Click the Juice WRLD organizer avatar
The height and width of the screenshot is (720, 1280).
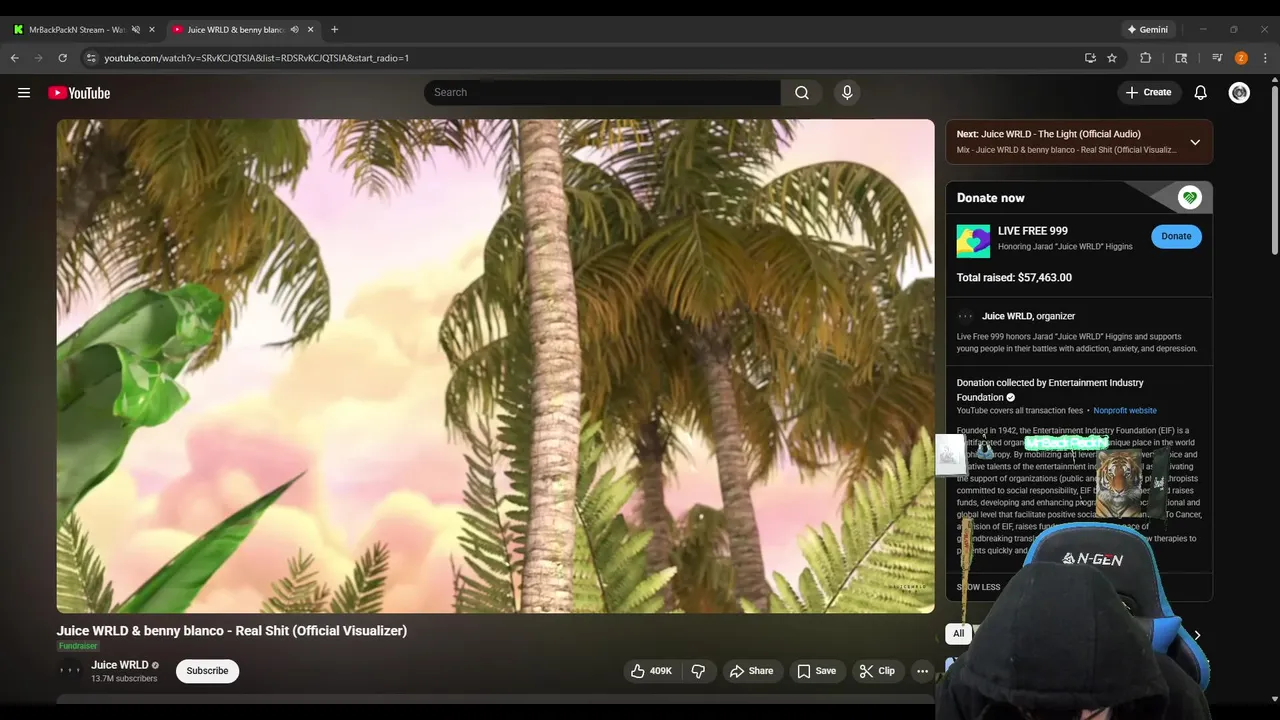(x=965, y=316)
